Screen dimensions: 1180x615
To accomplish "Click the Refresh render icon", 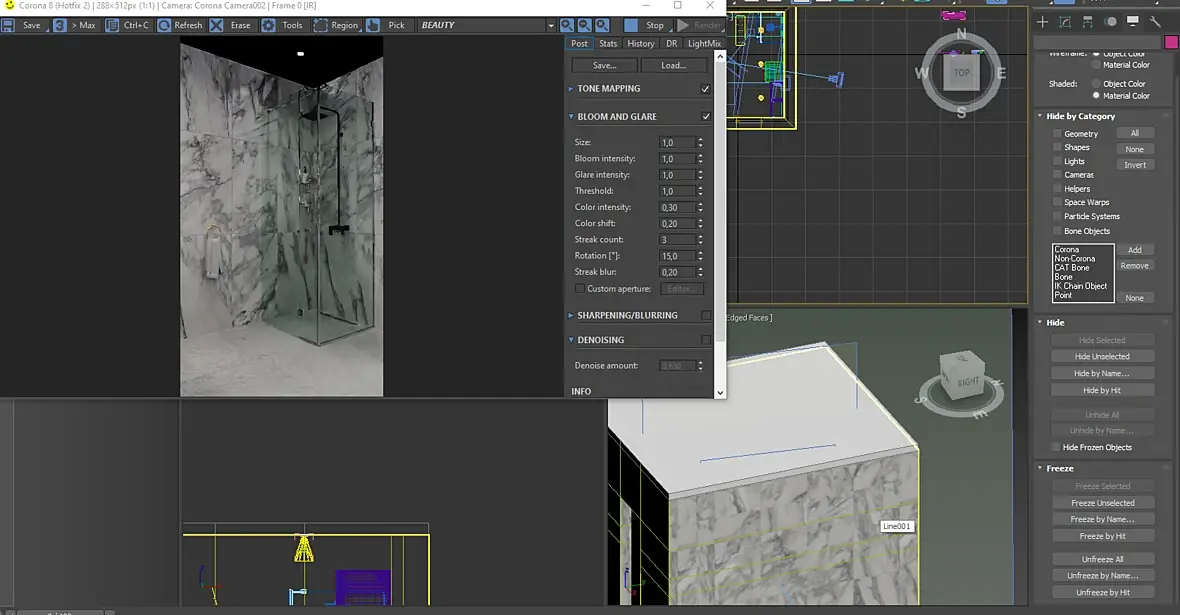I will (x=164, y=25).
